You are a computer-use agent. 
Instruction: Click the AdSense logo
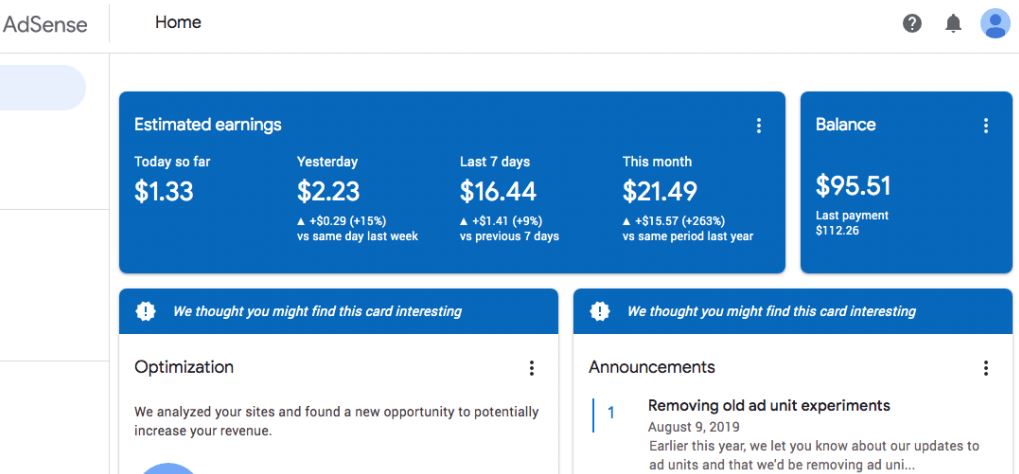click(x=45, y=24)
